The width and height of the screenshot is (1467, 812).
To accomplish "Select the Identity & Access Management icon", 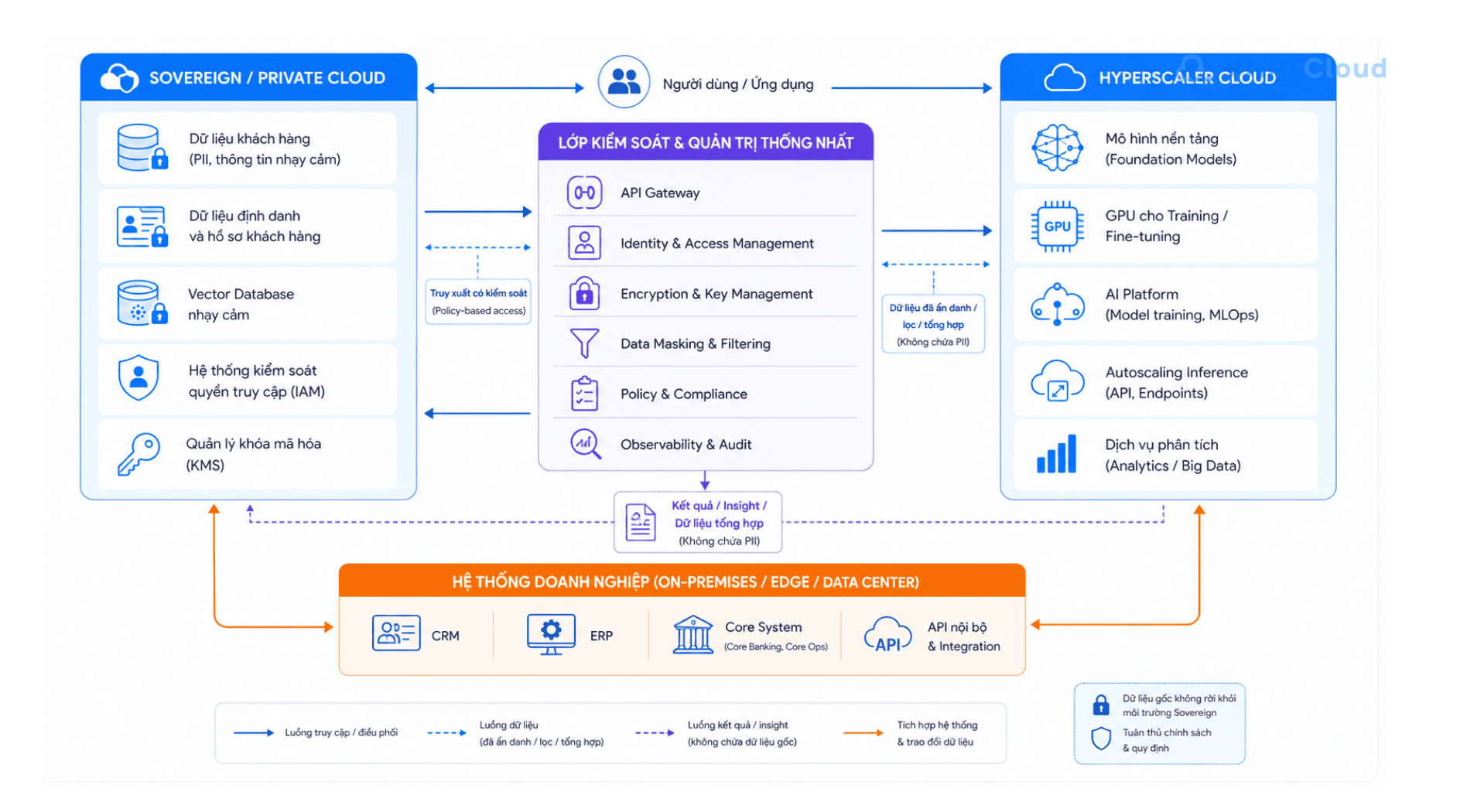I will click(x=584, y=243).
